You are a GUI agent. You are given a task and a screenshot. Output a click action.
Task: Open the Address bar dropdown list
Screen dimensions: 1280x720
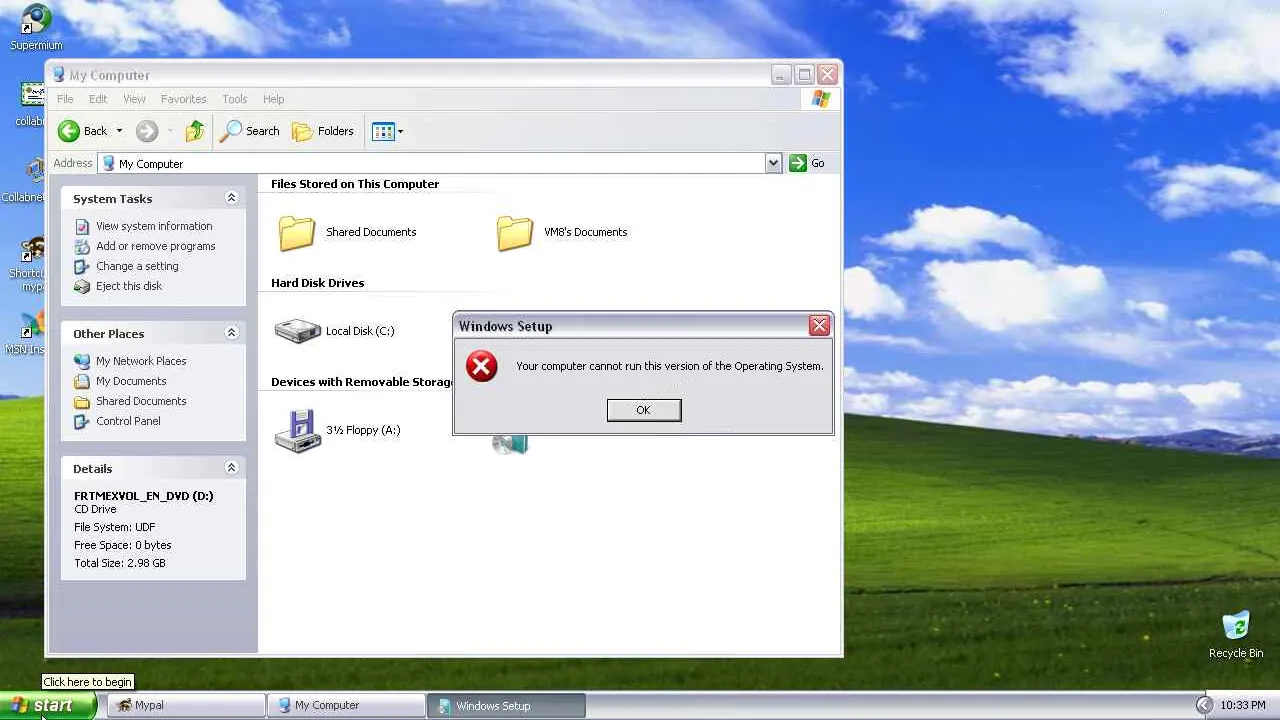773,163
